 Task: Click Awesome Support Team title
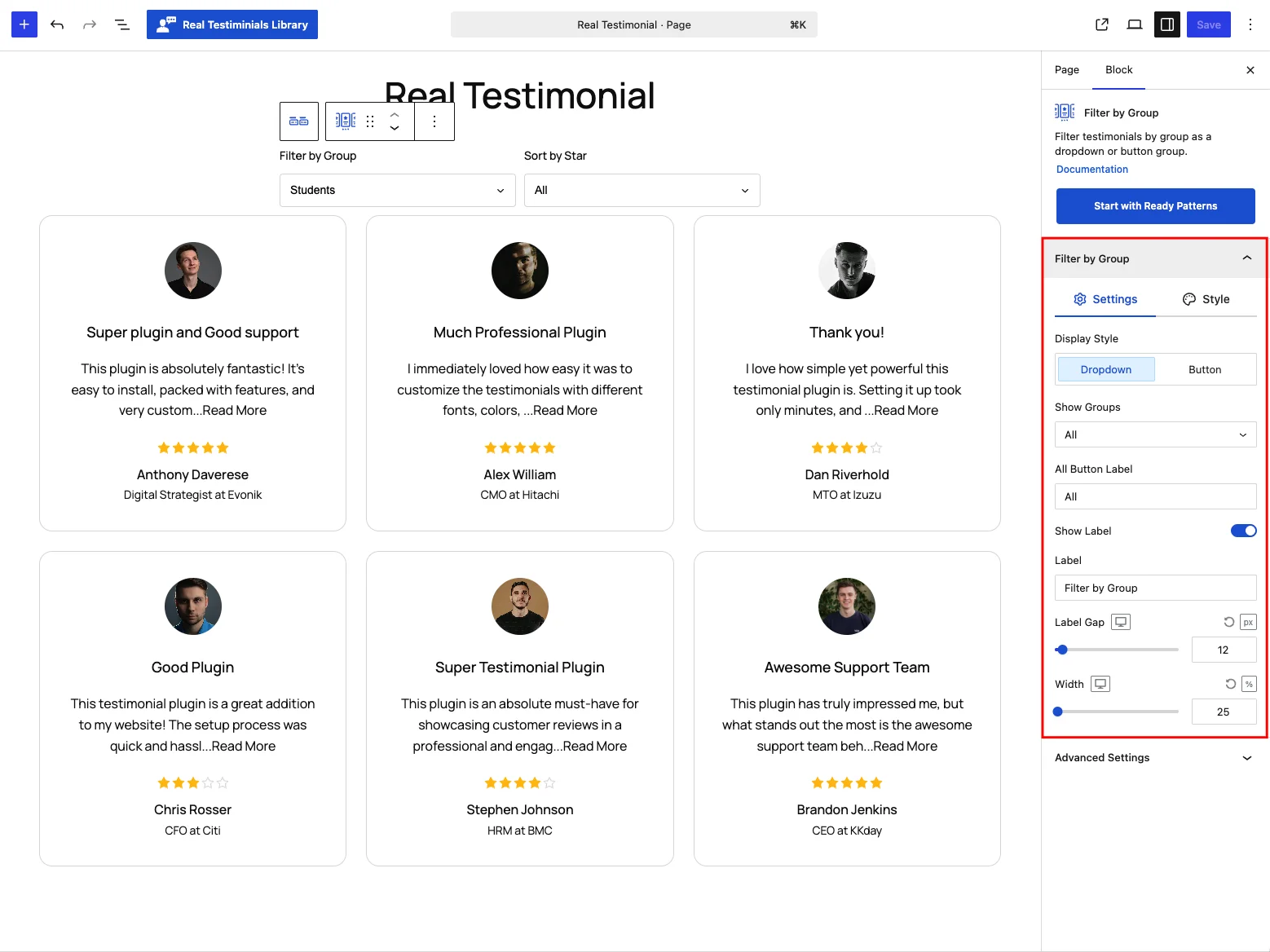tap(847, 668)
